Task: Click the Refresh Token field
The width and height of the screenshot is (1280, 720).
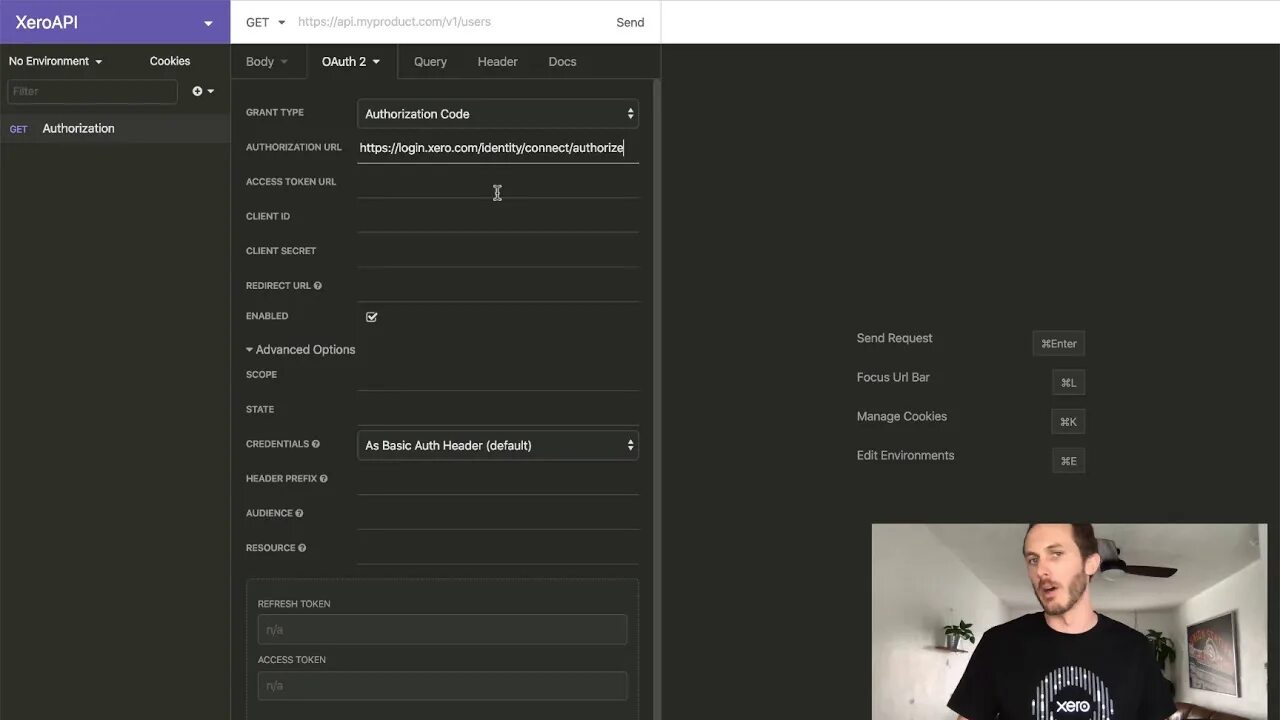Action: (442, 630)
